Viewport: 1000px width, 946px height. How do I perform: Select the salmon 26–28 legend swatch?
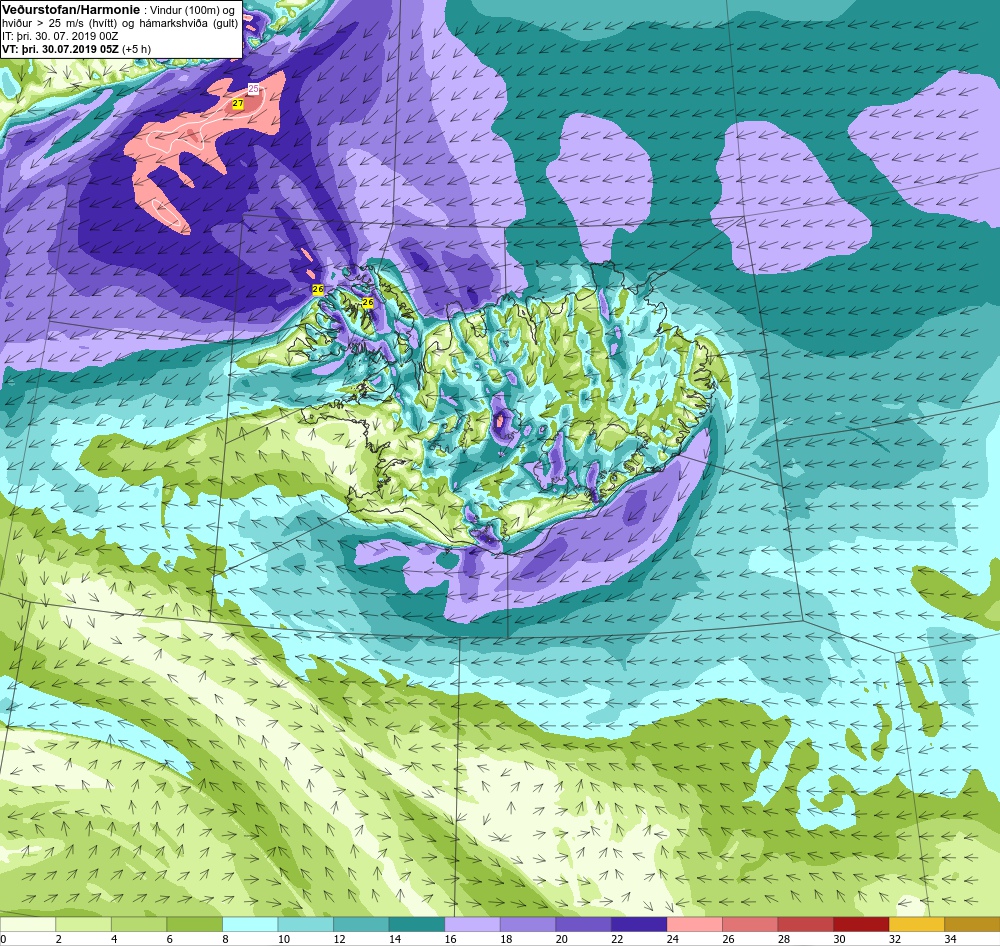tap(749, 924)
